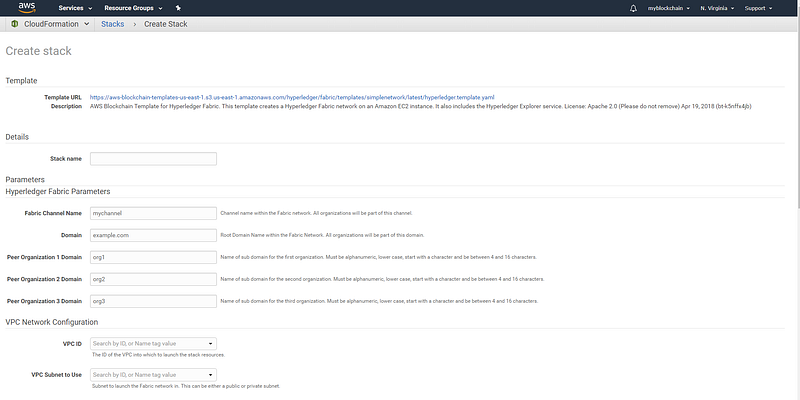Expand the CloudFormation dropdown
The width and height of the screenshot is (800, 400).
pyautogui.click(x=86, y=24)
